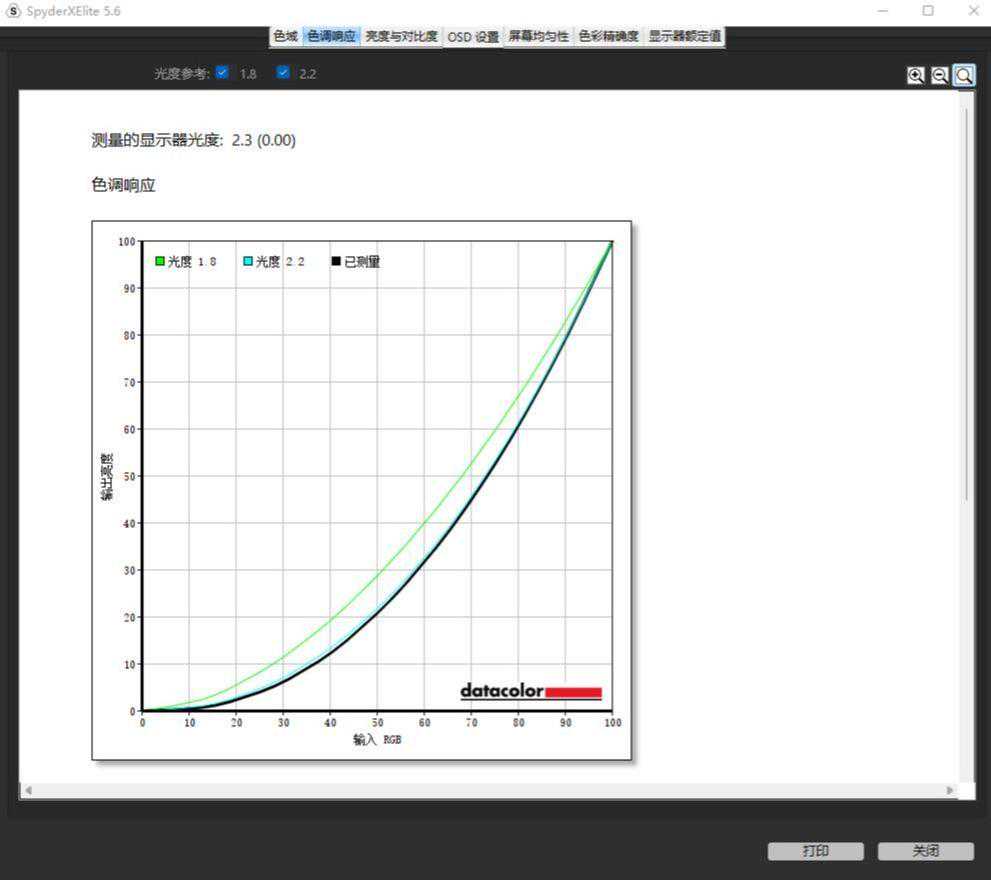Click the fit-to-window magnifier icon
Image resolution: width=991 pixels, height=880 pixels.
click(964, 75)
